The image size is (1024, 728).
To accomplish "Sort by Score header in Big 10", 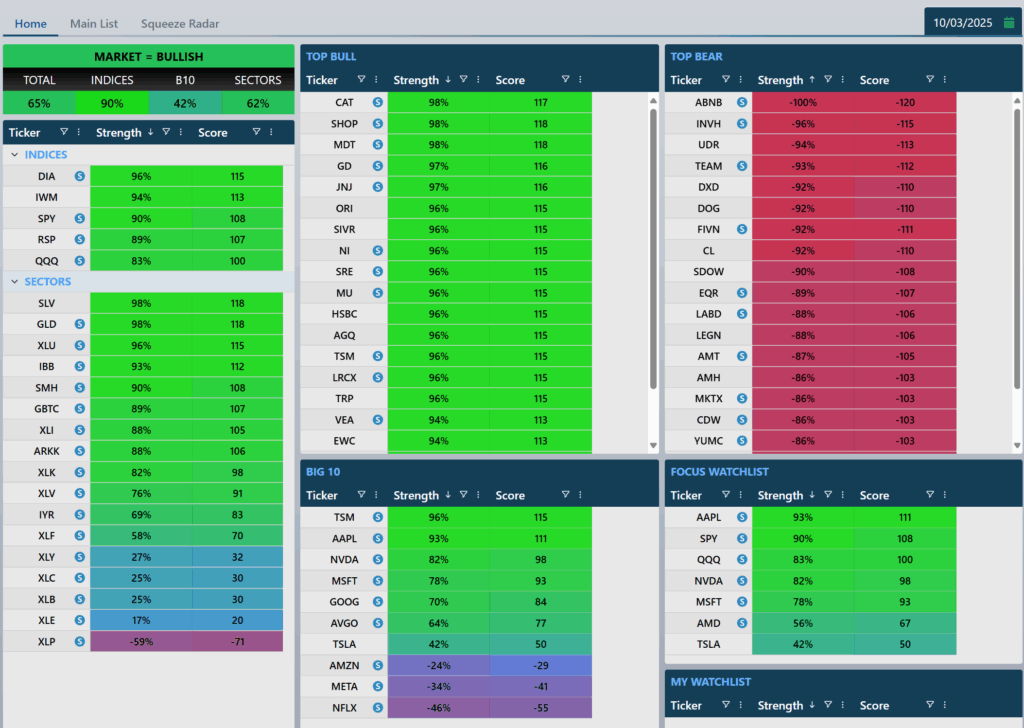I will click(x=510, y=495).
